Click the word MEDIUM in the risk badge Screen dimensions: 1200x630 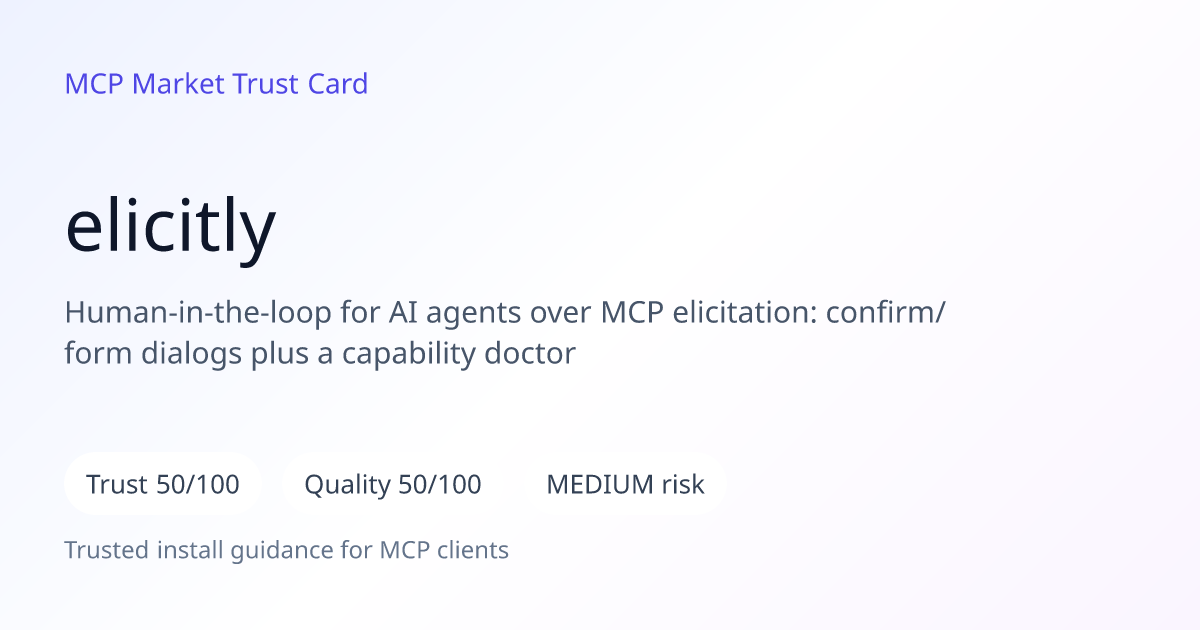(599, 485)
